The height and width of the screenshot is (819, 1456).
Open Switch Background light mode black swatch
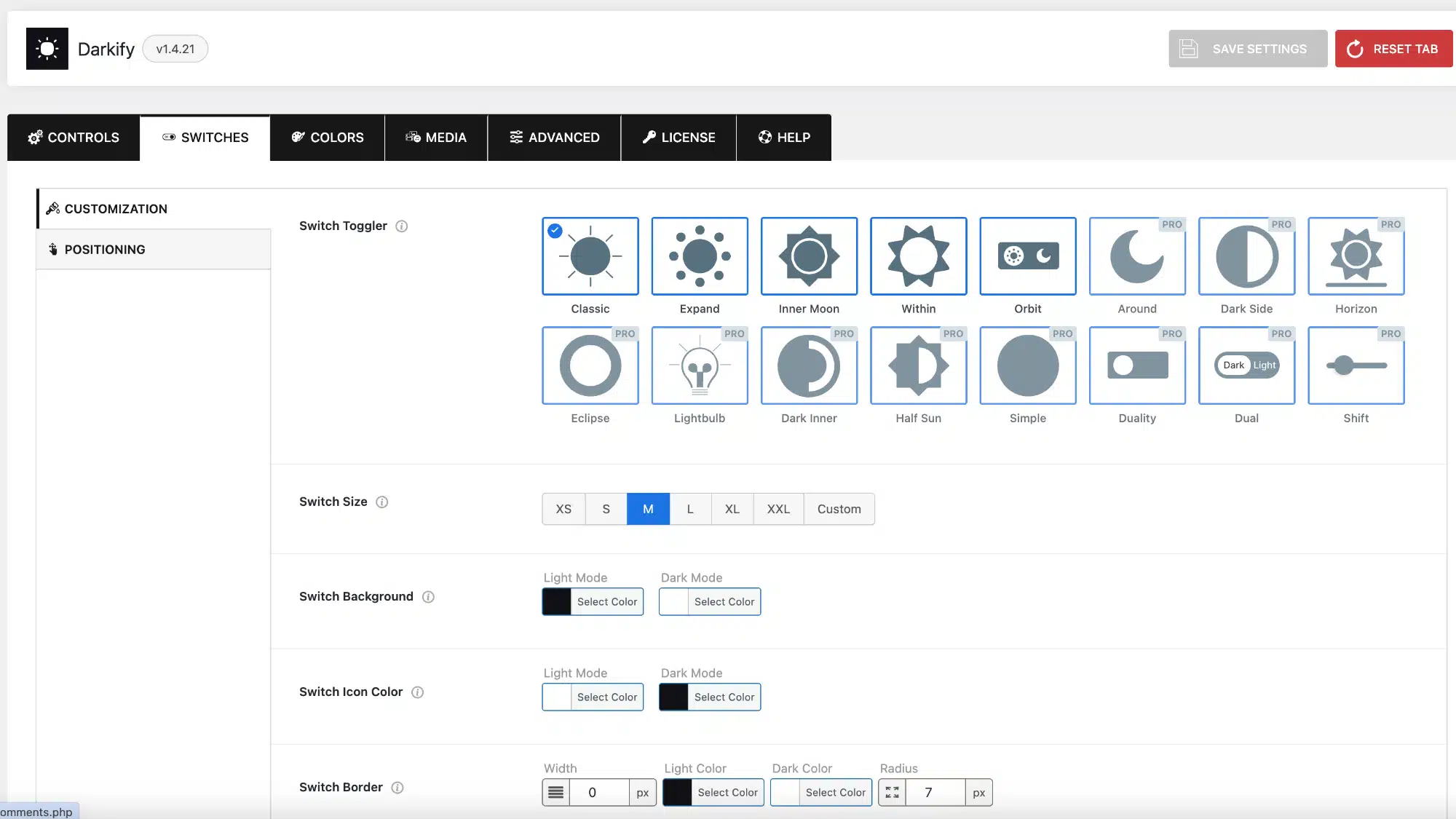557,602
